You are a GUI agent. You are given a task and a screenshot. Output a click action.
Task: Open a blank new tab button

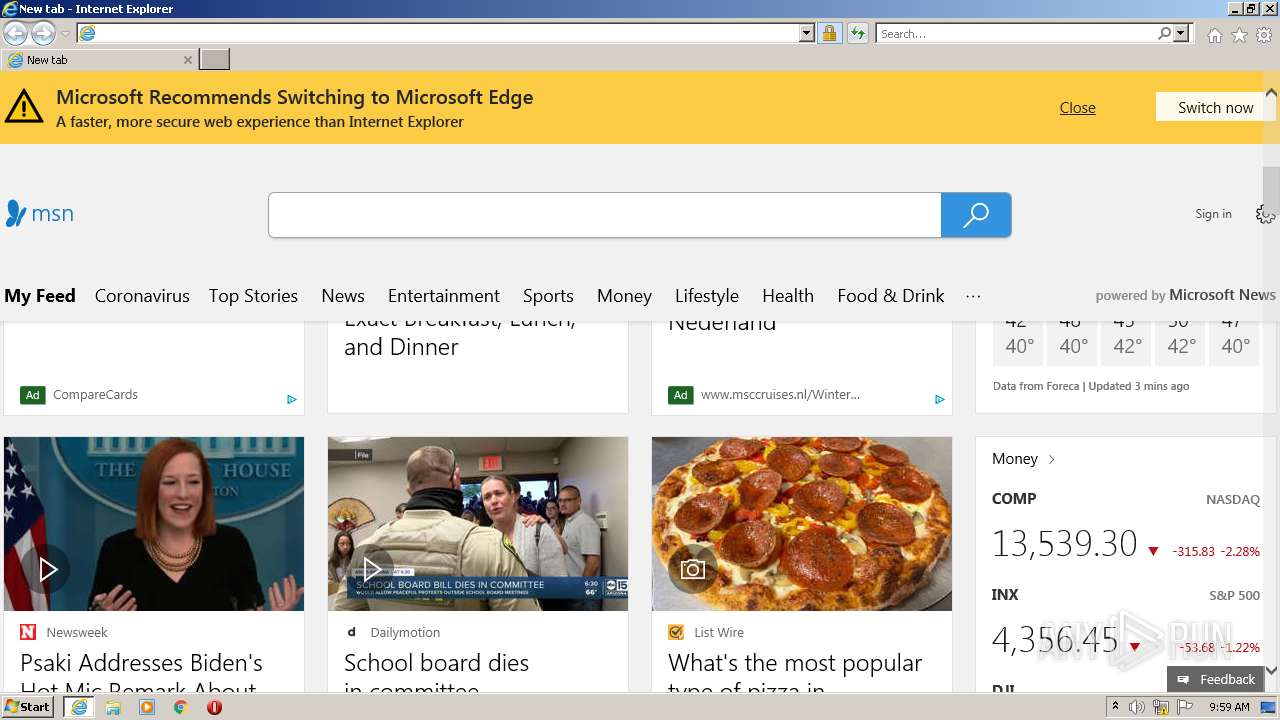click(x=214, y=60)
